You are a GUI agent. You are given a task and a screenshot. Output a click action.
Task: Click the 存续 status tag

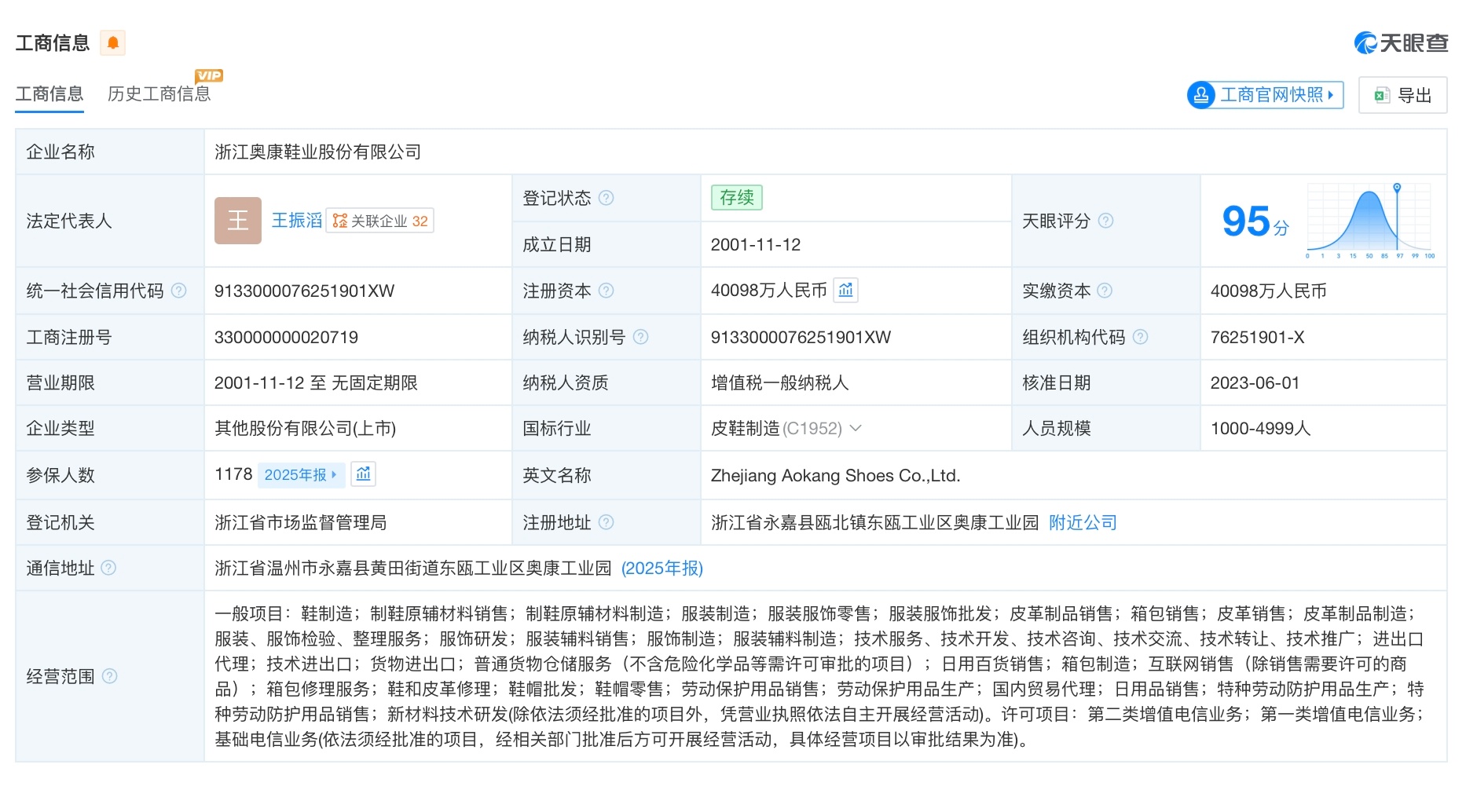point(737,197)
